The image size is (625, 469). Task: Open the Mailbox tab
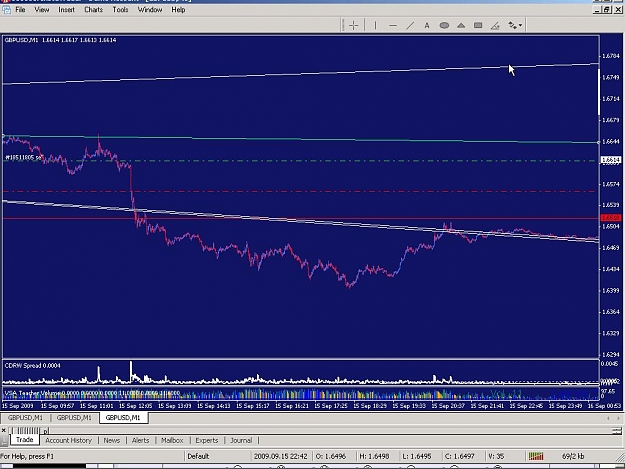(x=172, y=440)
